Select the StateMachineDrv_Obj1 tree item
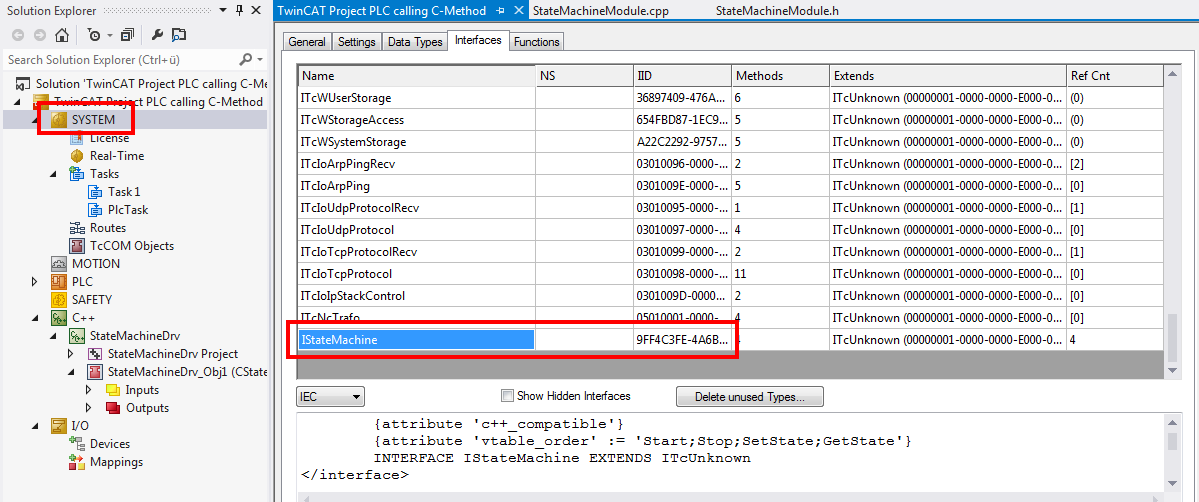 click(177, 372)
